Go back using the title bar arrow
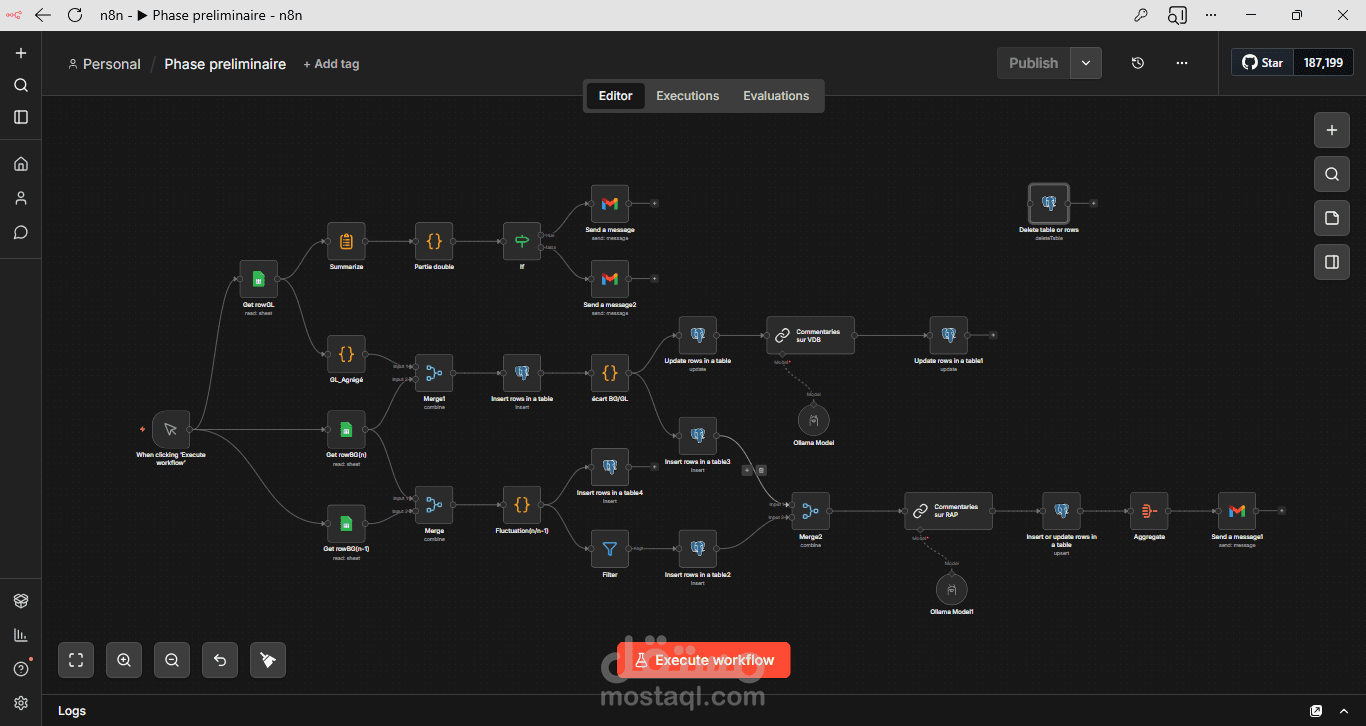 point(42,15)
